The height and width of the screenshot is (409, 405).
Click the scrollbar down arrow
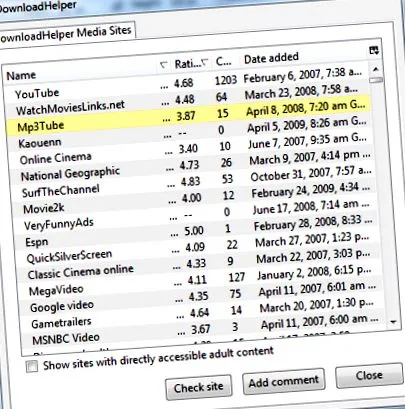(393, 322)
